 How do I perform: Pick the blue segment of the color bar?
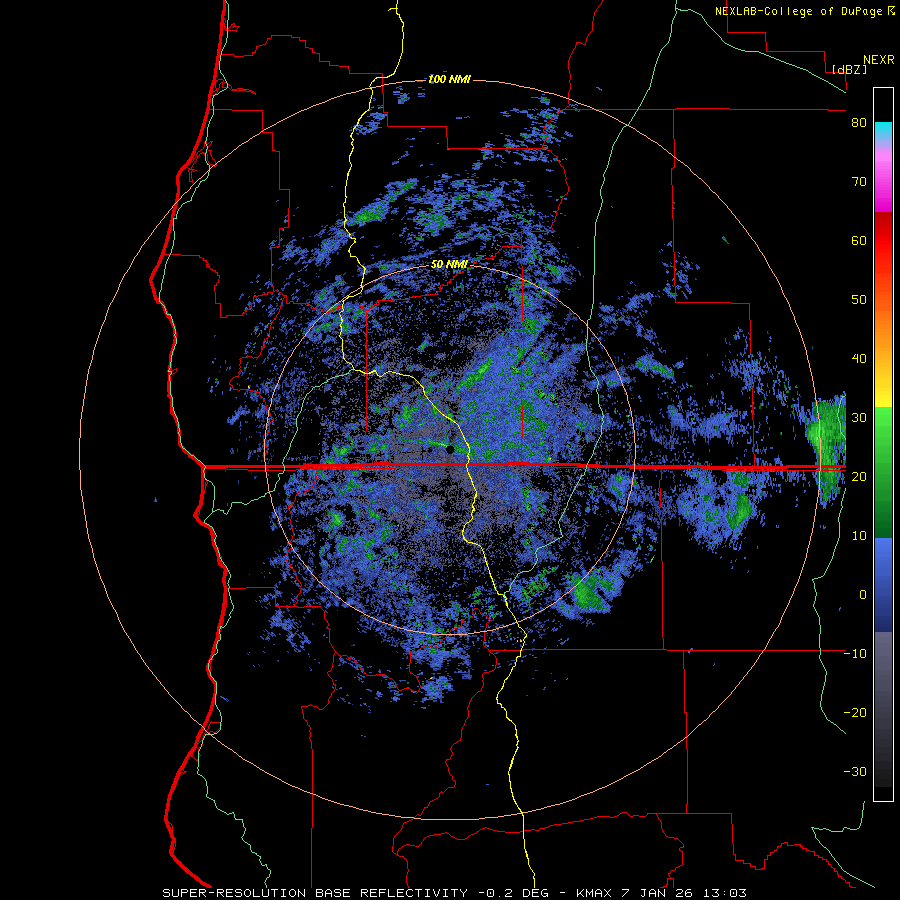883,585
